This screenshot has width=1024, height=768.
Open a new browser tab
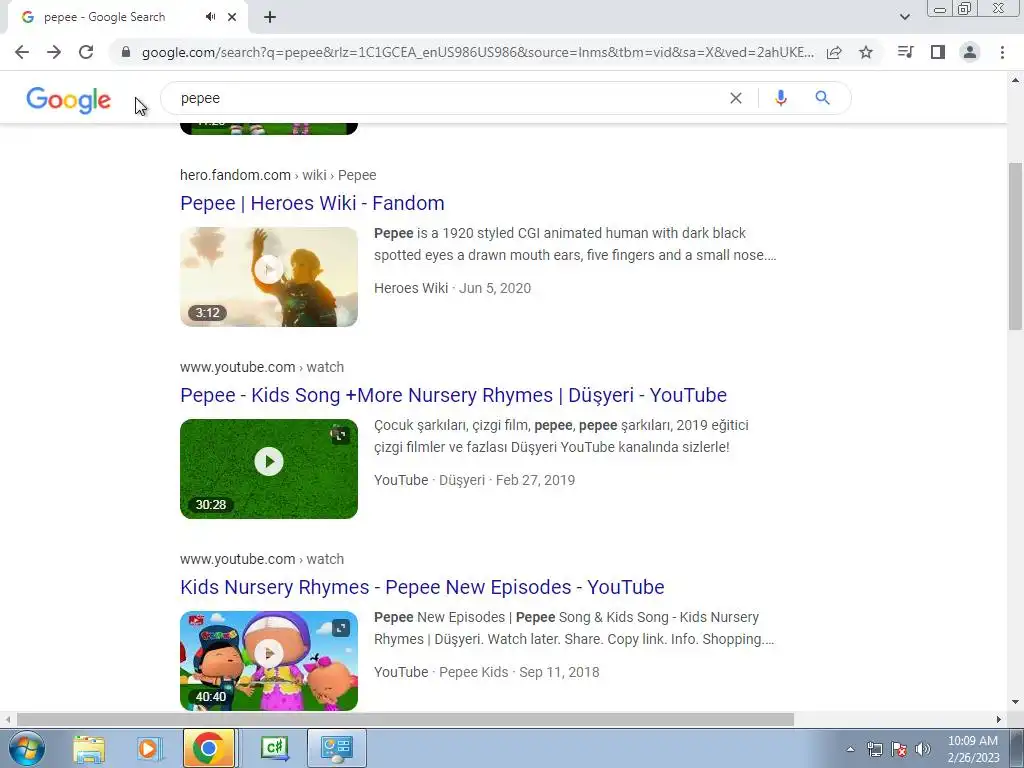point(270,17)
